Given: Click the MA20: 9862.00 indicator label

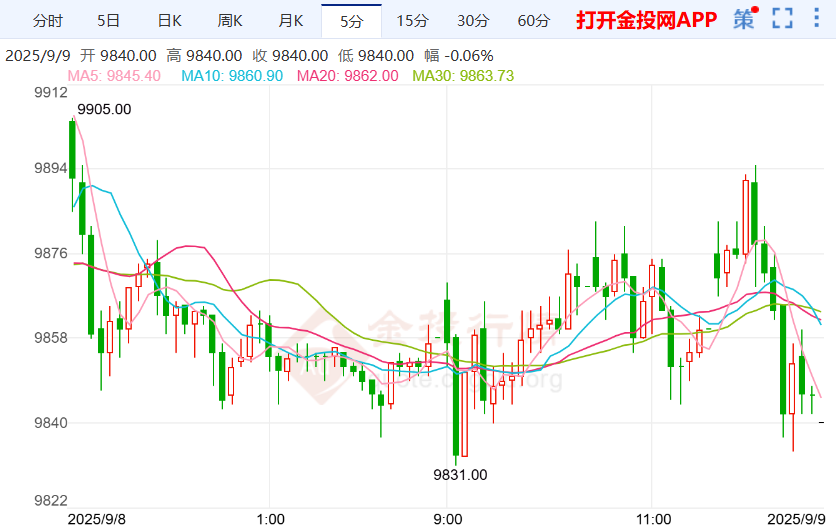Looking at the screenshot, I should [x=348, y=76].
